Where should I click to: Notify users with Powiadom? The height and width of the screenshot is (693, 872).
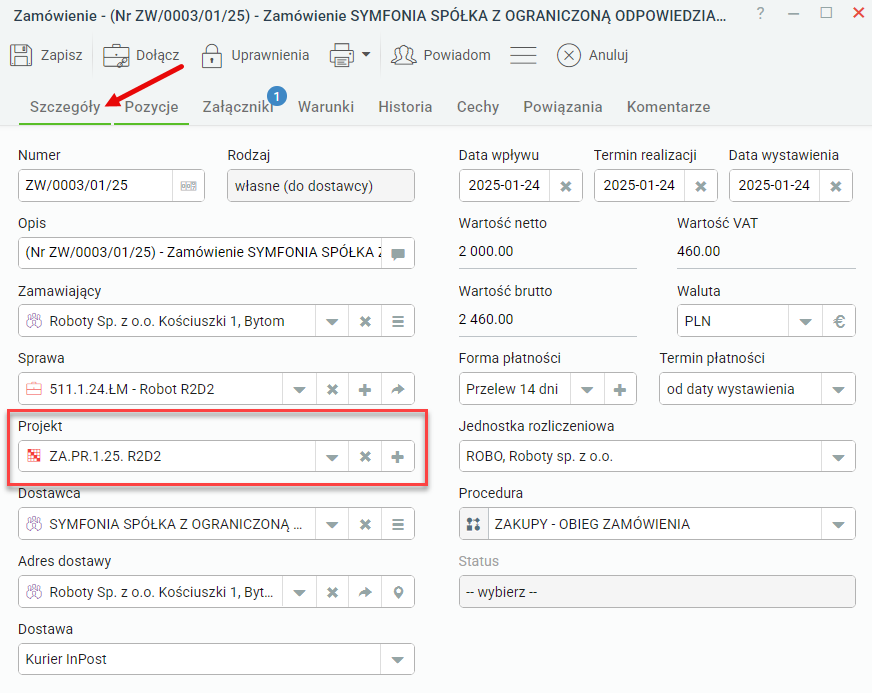(x=441, y=55)
